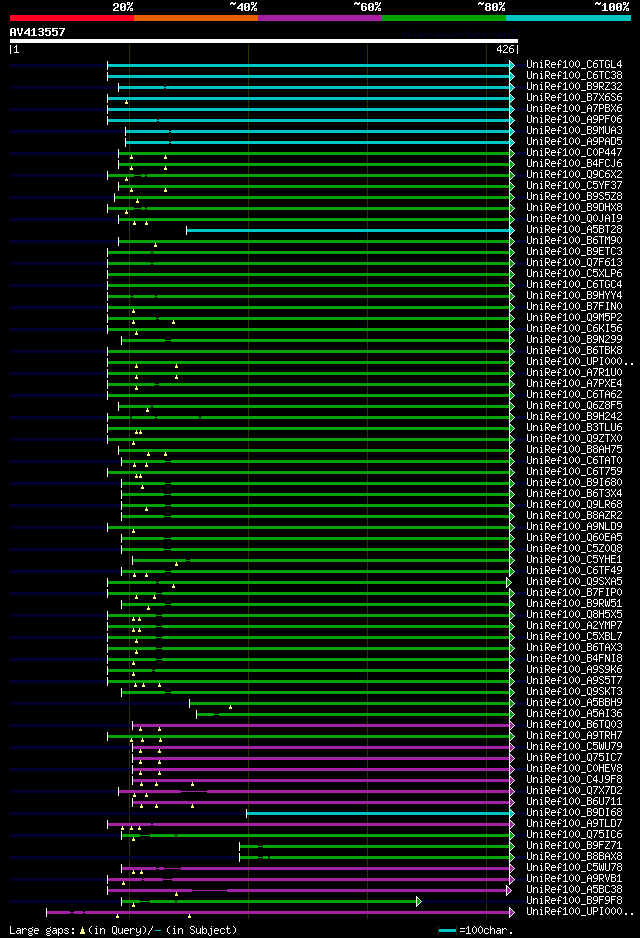Viewport: 640px width, 938px height.
Task: Click label UniRef100_B9S5Z8
Action: coord(574,197)
